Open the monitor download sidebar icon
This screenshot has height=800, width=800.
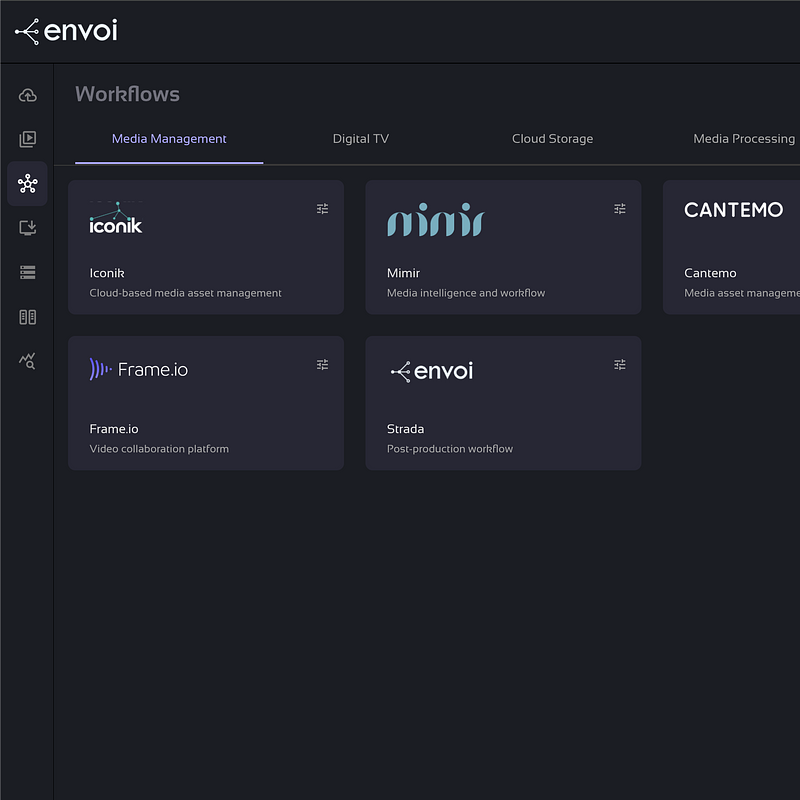tap(27, 228)
